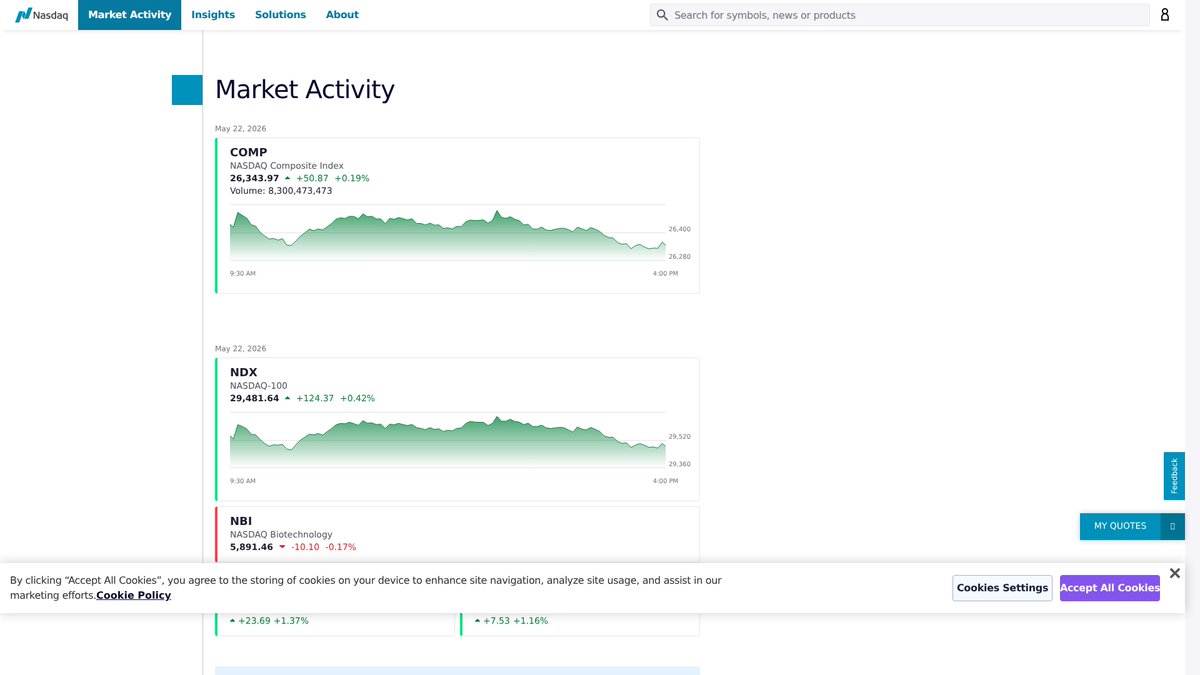
Task: Open the Insights menu
Action: 213,15
